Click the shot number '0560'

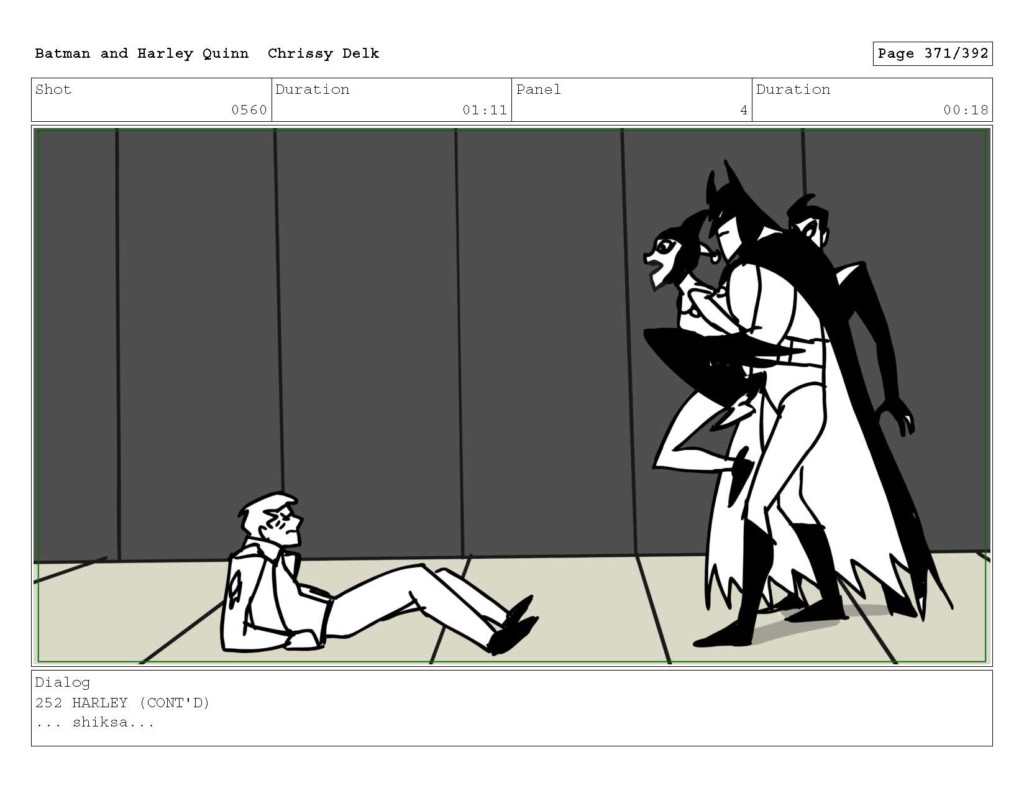(x=249, y=110)
